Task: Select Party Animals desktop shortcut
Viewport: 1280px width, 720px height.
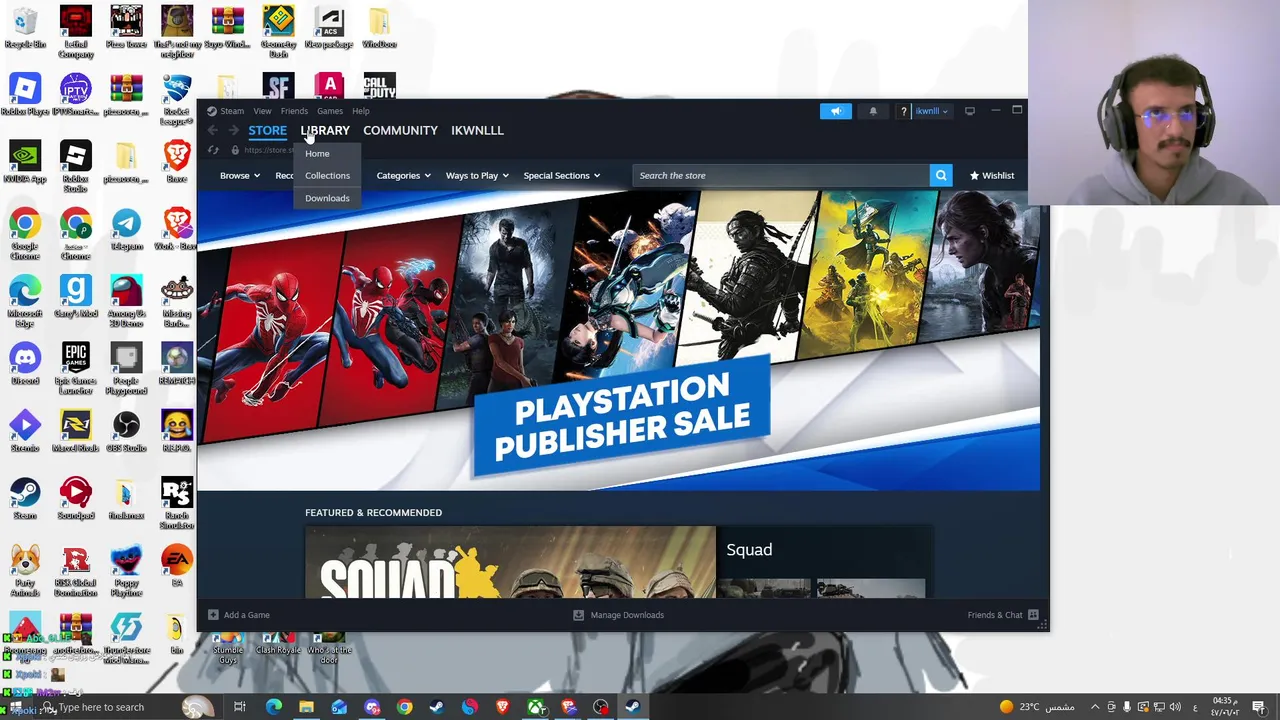Action: click(x=25, y=570)
